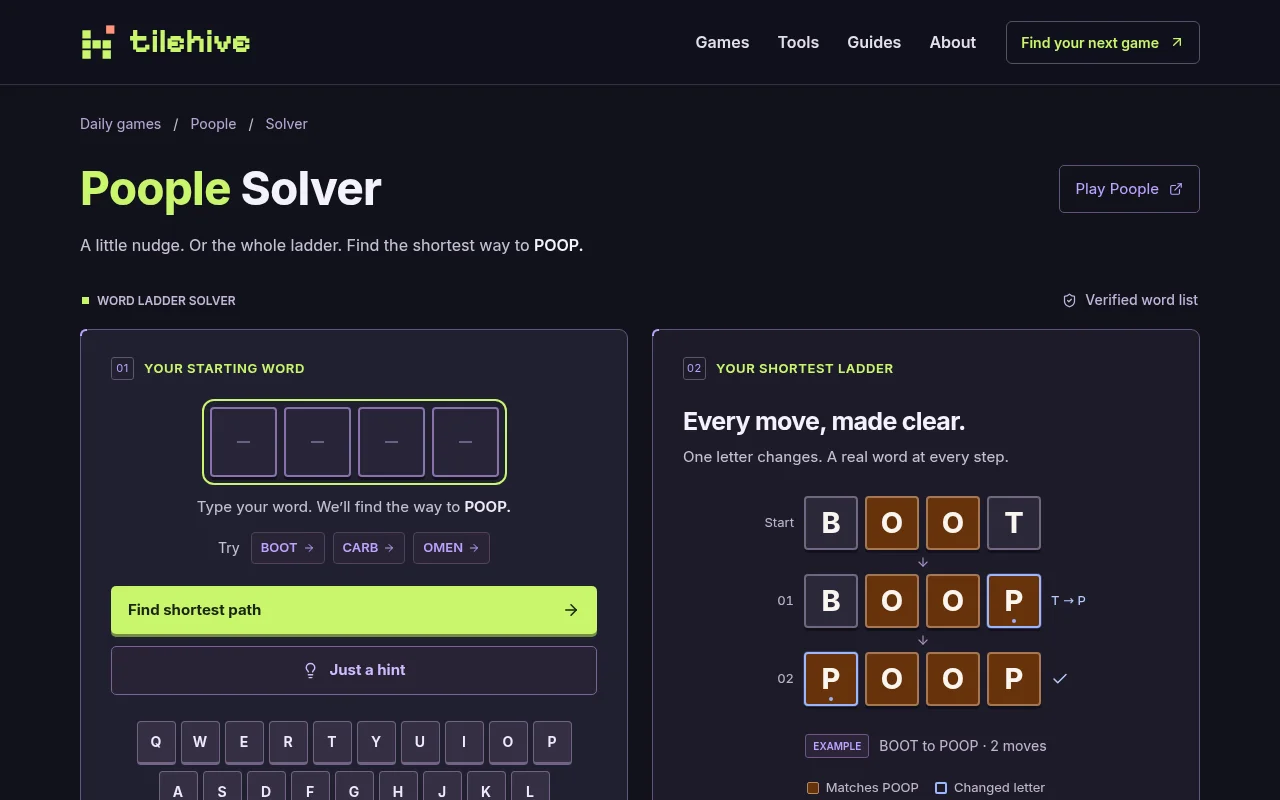Screen dimensions: 1280x800
Task: Open the Games menu
Action: (x=722, y=42)
